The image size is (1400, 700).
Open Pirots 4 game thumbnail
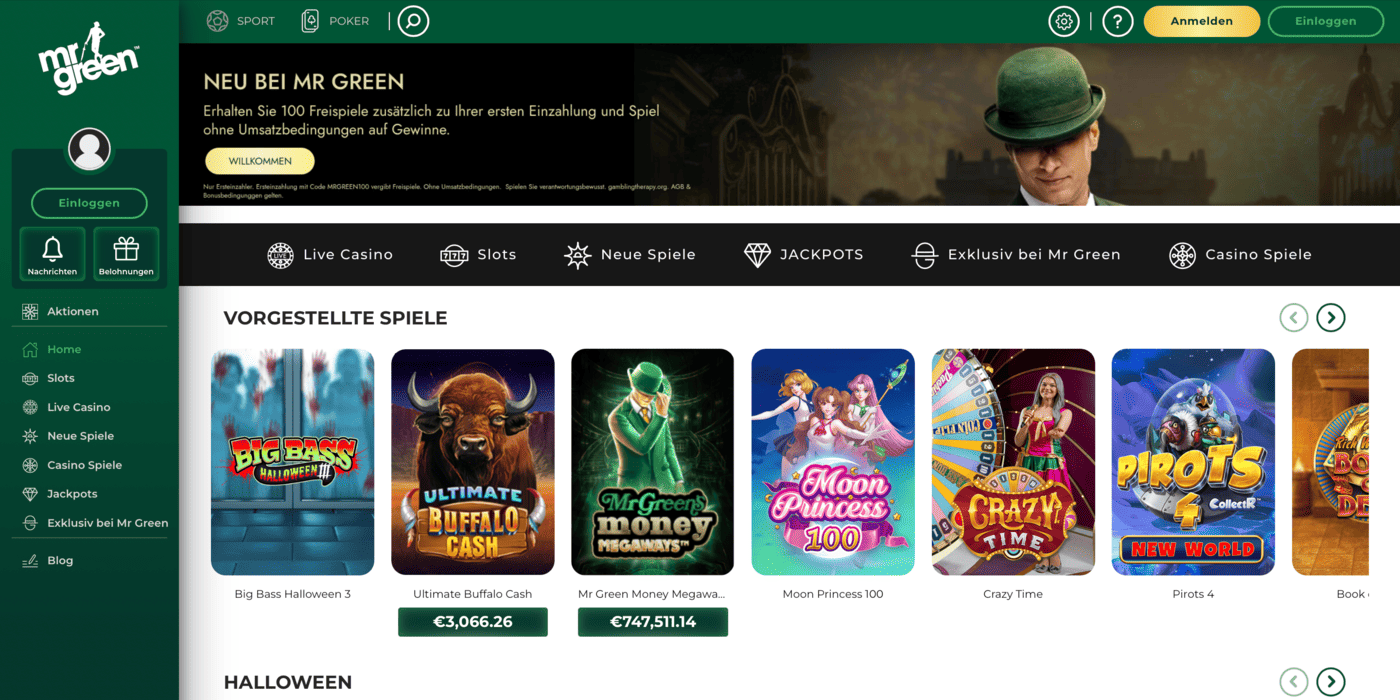pos(1193,462)
